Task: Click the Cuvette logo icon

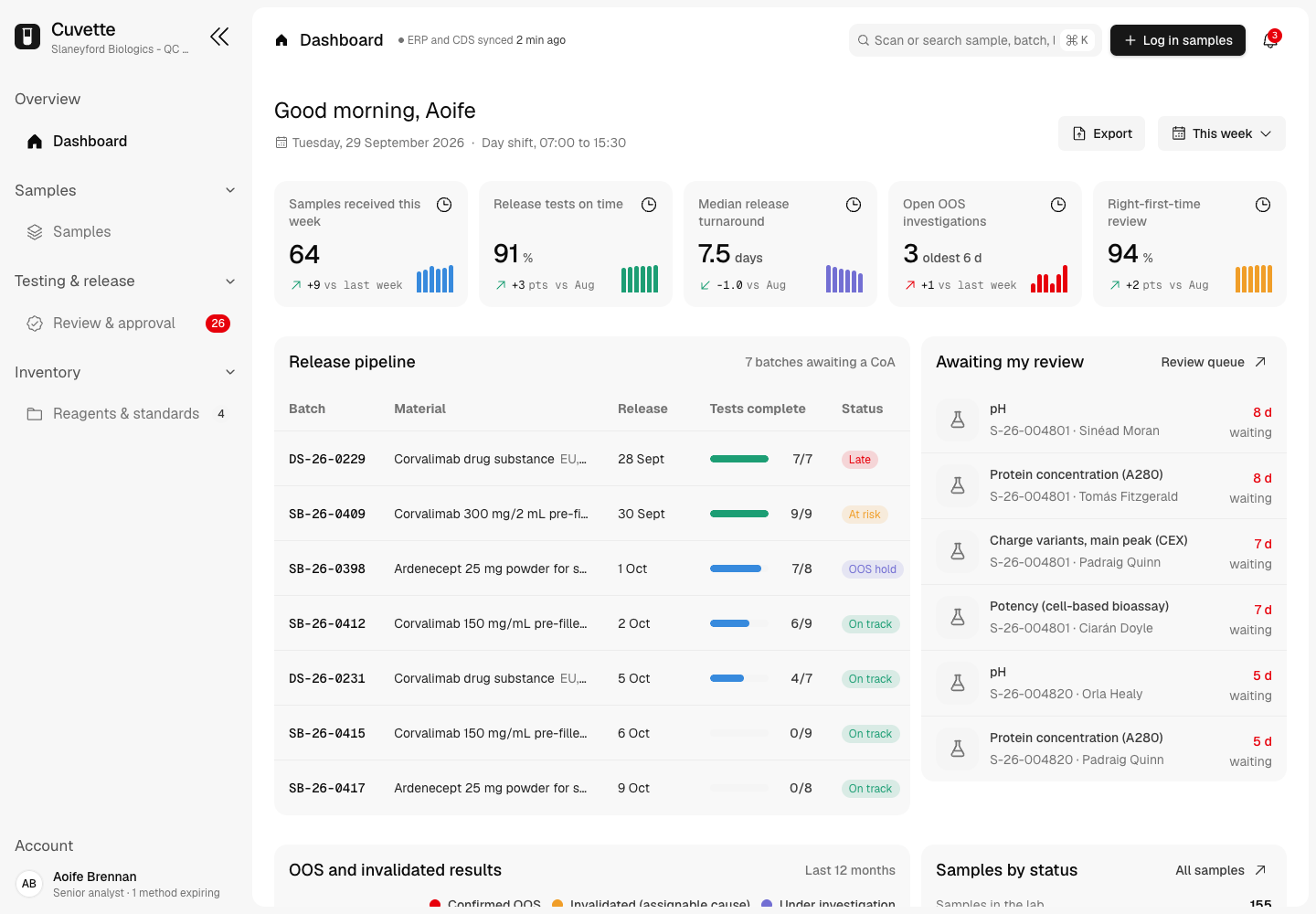Action: point(27,37)
